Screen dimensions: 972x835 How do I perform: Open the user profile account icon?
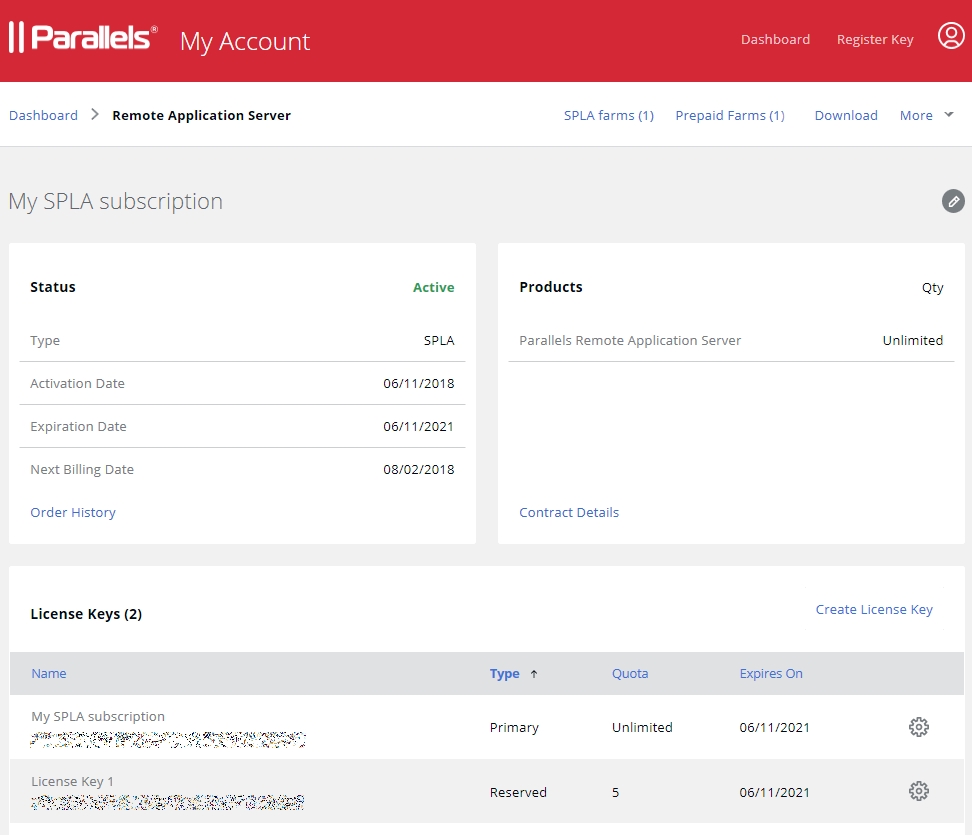point(950,37)
